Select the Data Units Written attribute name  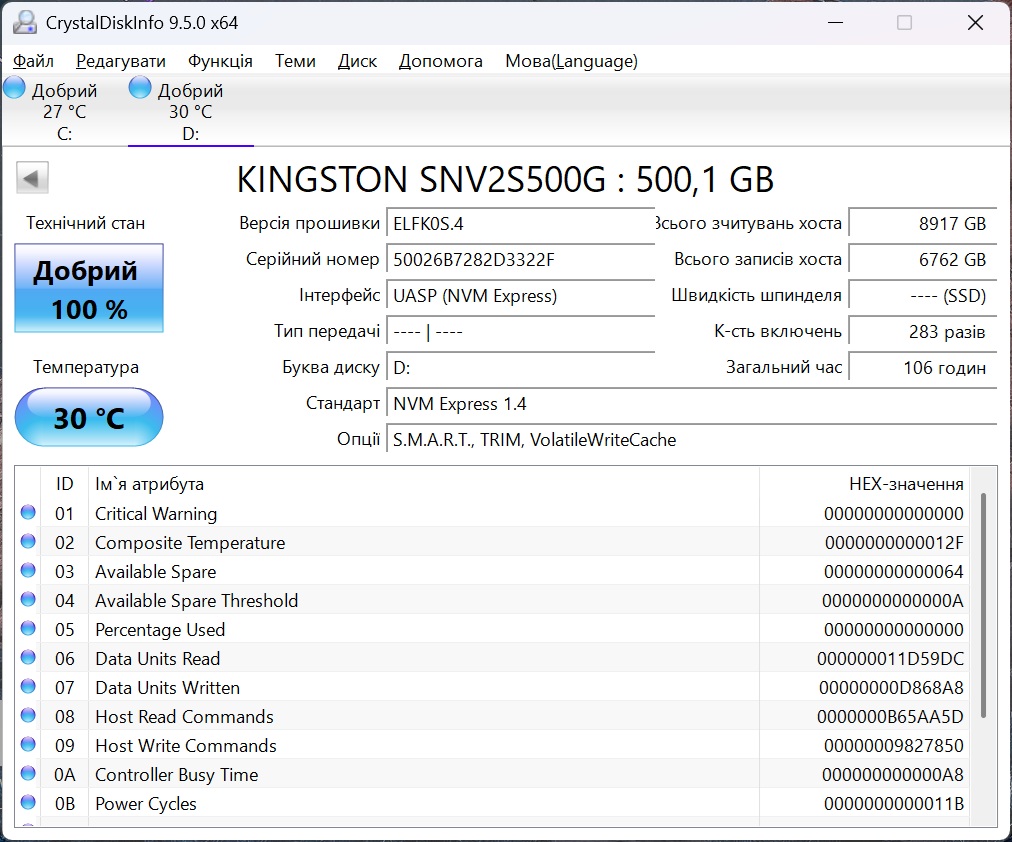167,688
